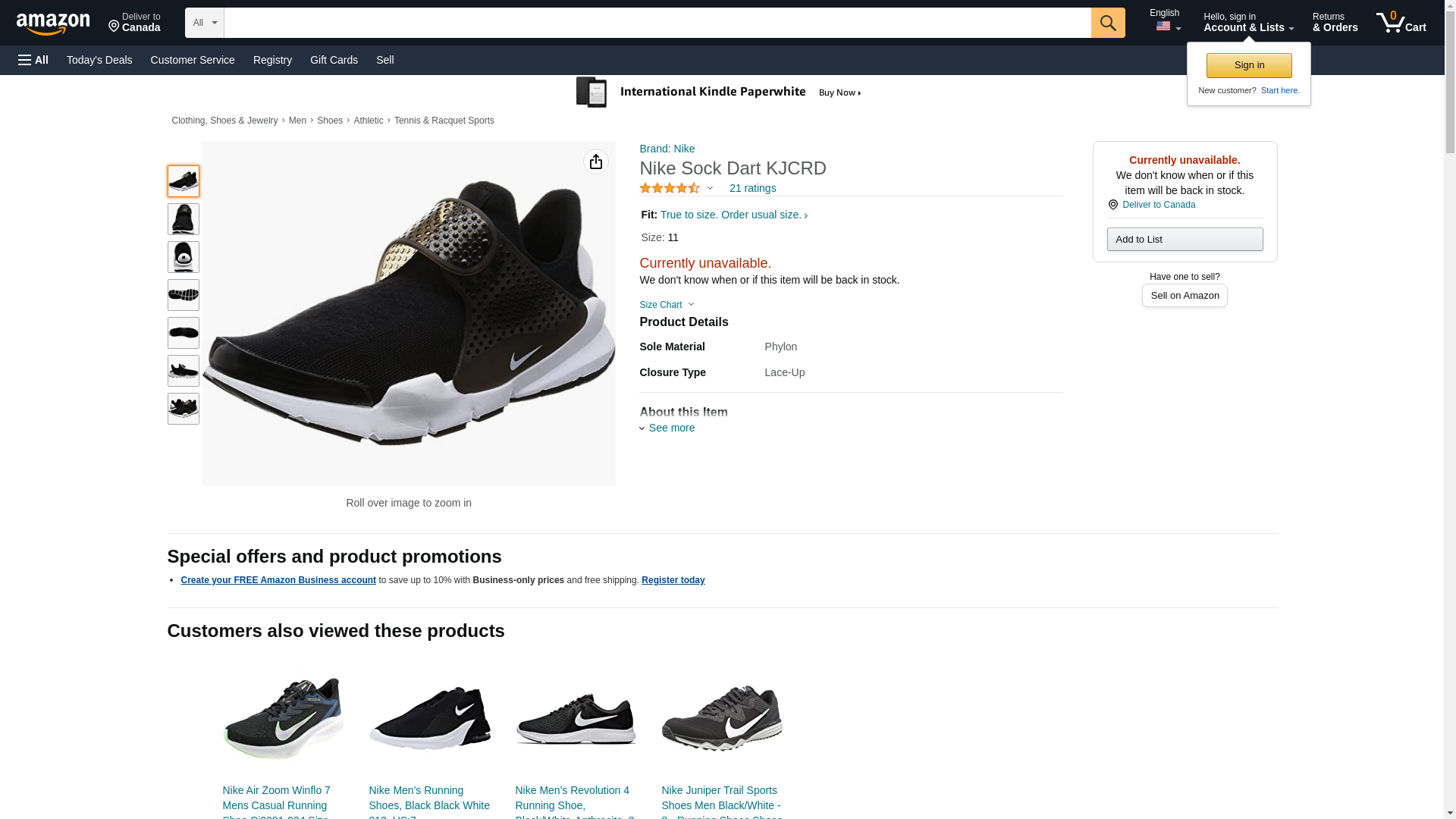Click the share icon on product image
1456x819 pixels.
coord(596,162)
